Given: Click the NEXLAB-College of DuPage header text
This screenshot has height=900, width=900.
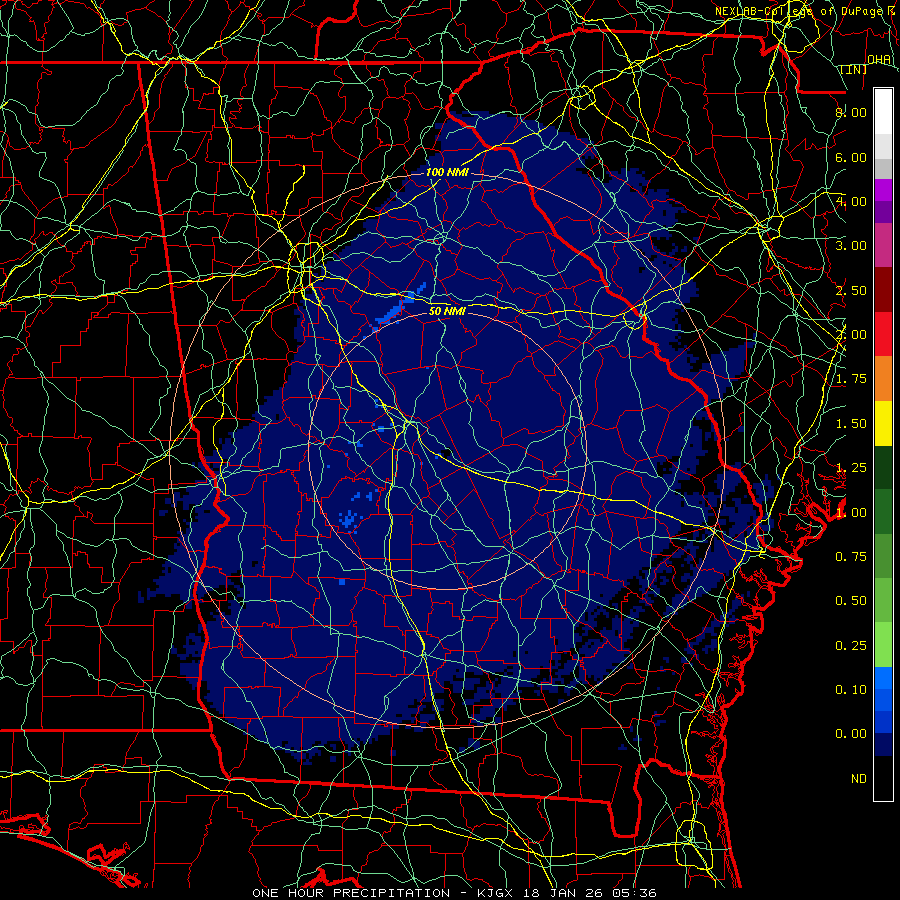Looking at the screenshot, I should pyautogui.click(x=799, y=11).
